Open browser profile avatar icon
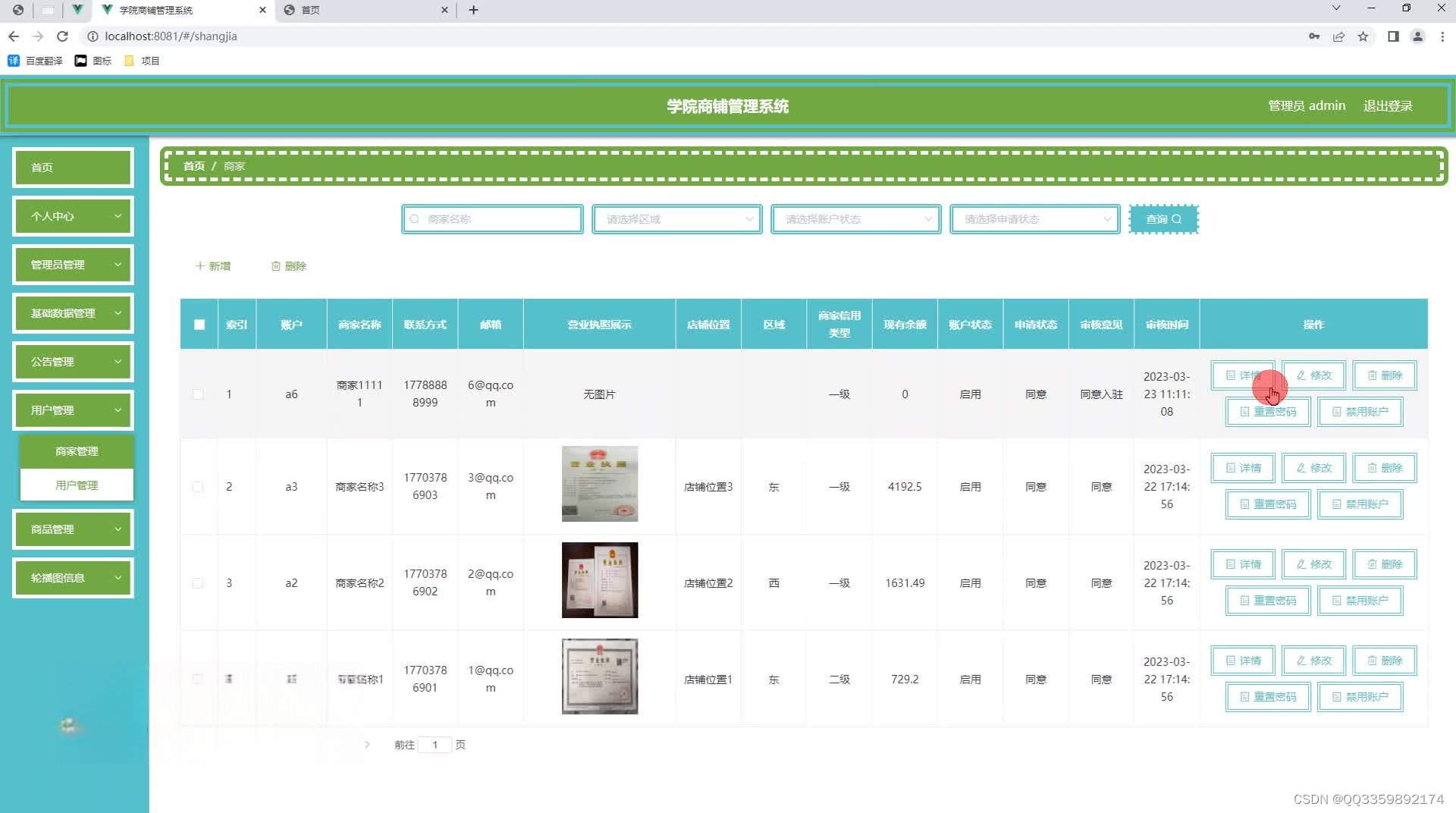Screen dimensions: 1456x813 1417,36
